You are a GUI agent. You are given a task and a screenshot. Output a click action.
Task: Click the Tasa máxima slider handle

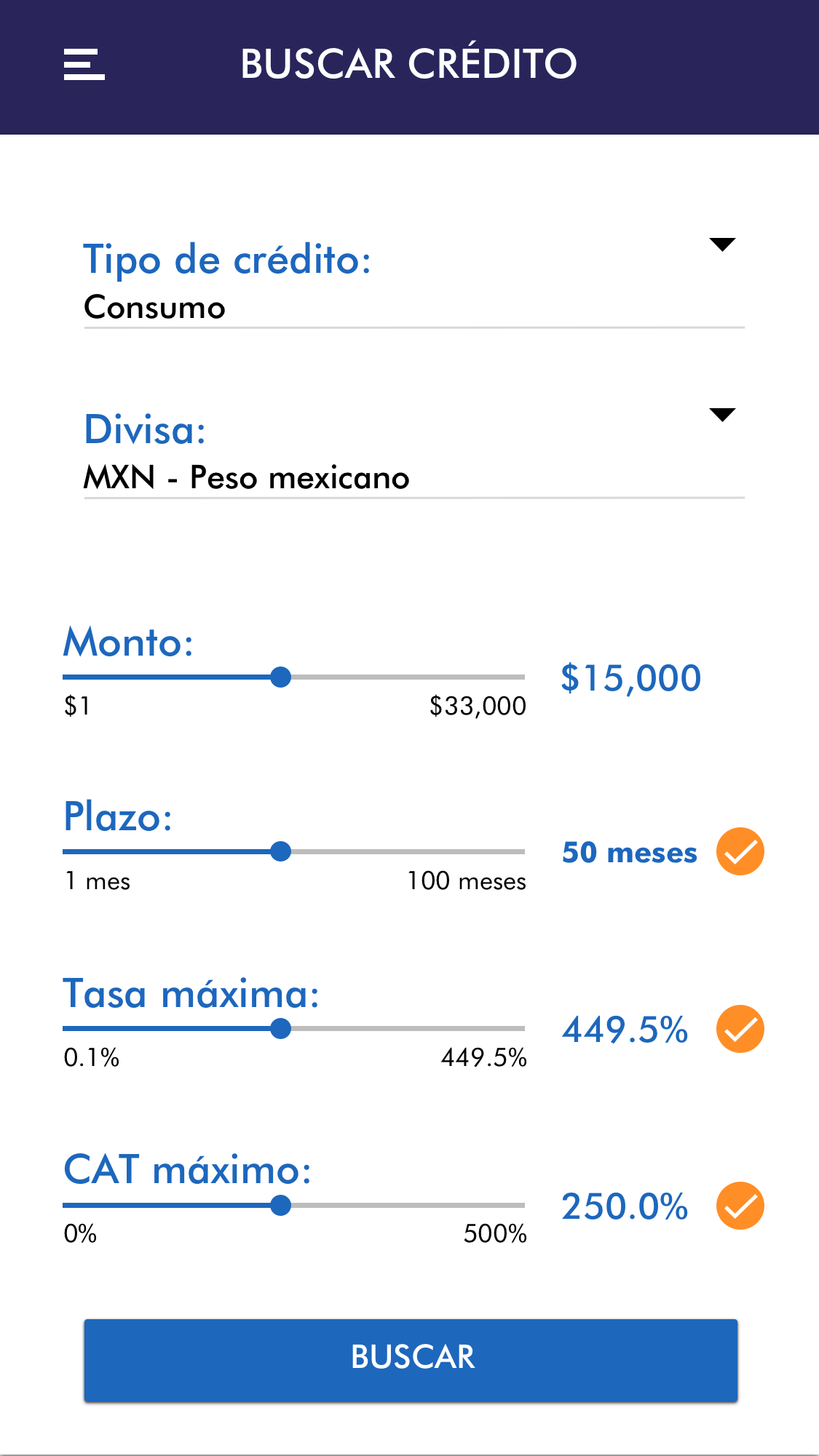pos(280,1028)
